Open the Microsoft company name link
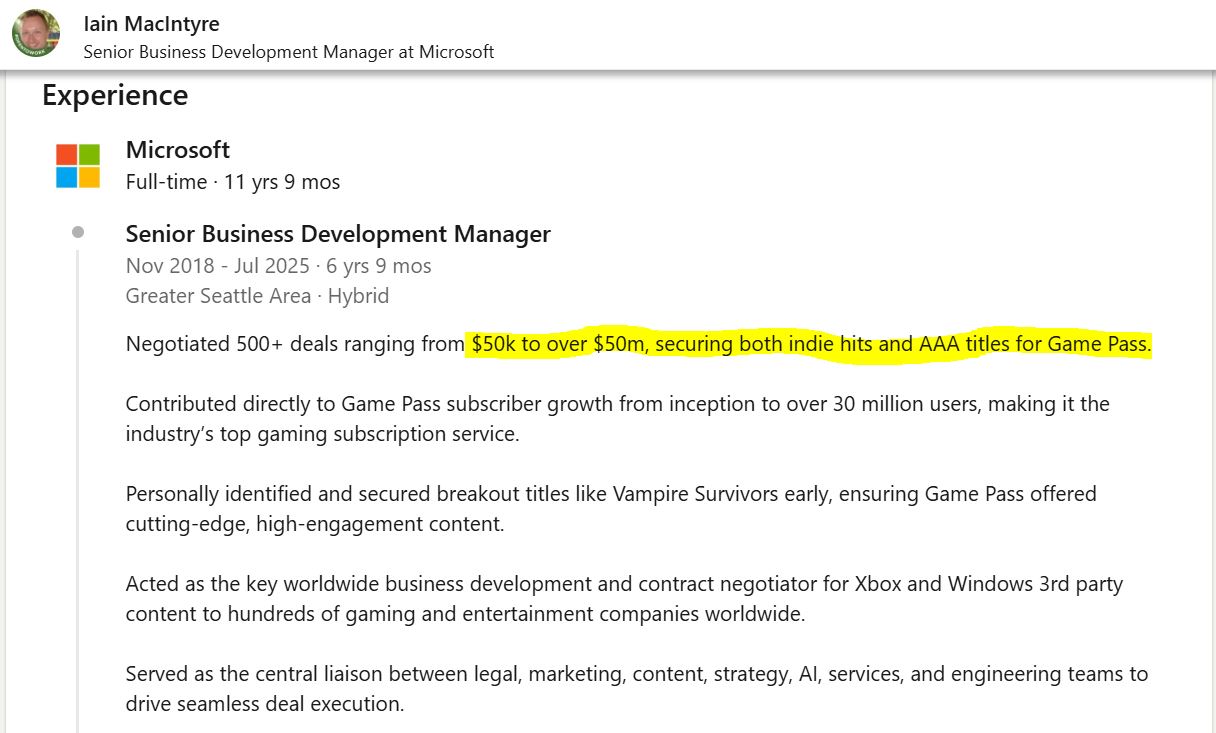 pyautogui.click(x=178, y=150)
